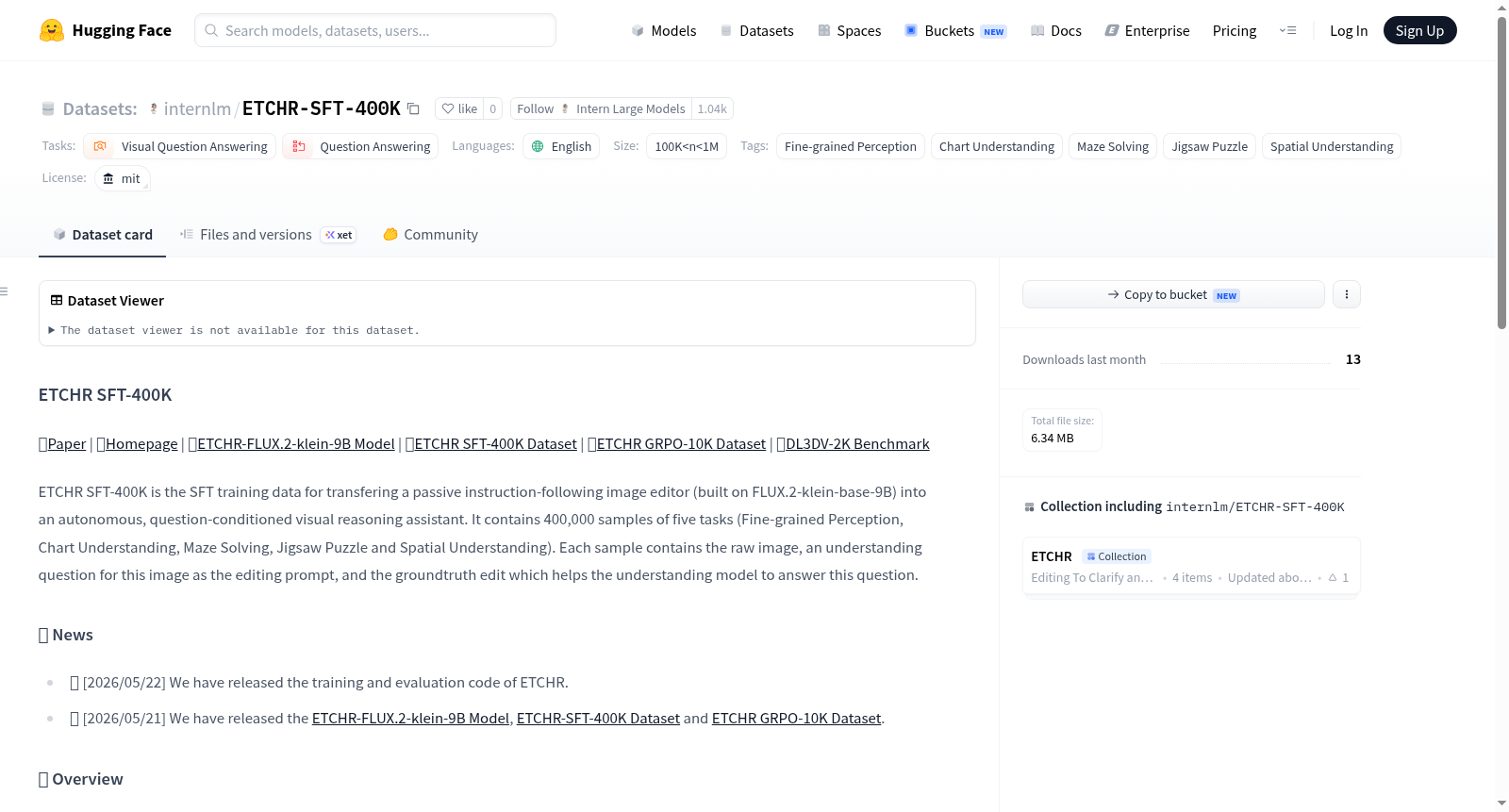This screenshot has height=812, width=1509.
Task: Click Copy to bucket button
Action: [x=1173, y=294]
